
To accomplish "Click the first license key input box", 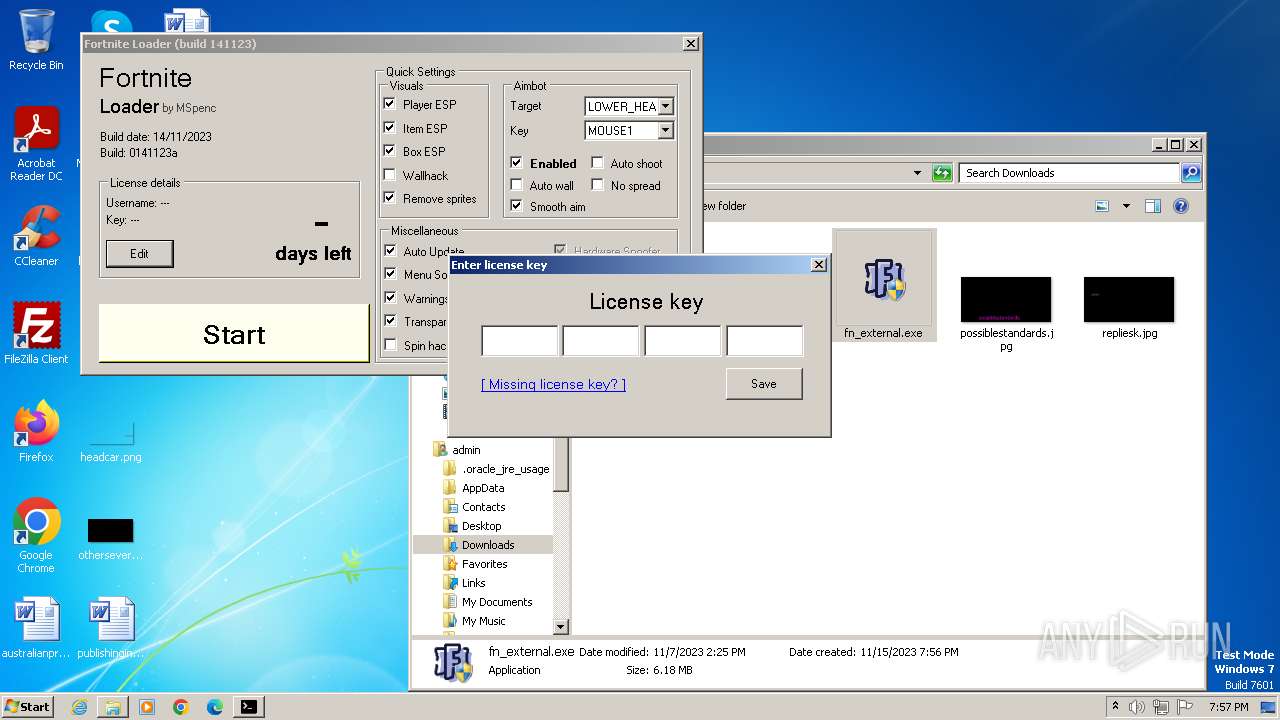I will pos(520,341).
